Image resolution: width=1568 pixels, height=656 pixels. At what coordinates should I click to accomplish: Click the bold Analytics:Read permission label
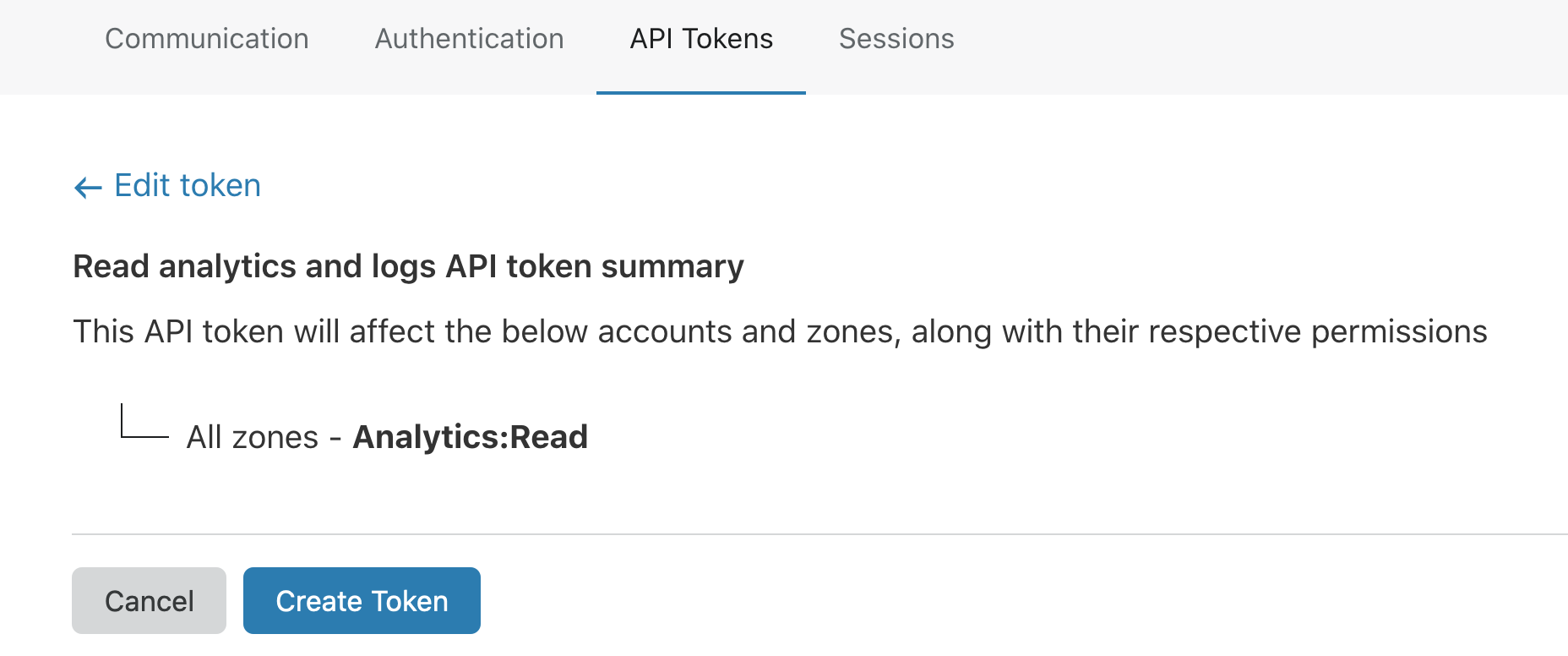pos(471,437)
